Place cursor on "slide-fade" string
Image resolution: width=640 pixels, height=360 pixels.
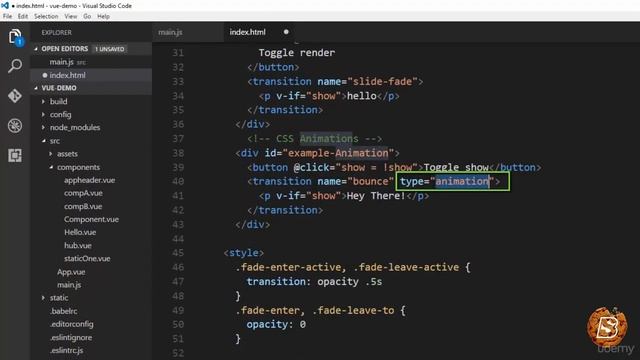382,82
